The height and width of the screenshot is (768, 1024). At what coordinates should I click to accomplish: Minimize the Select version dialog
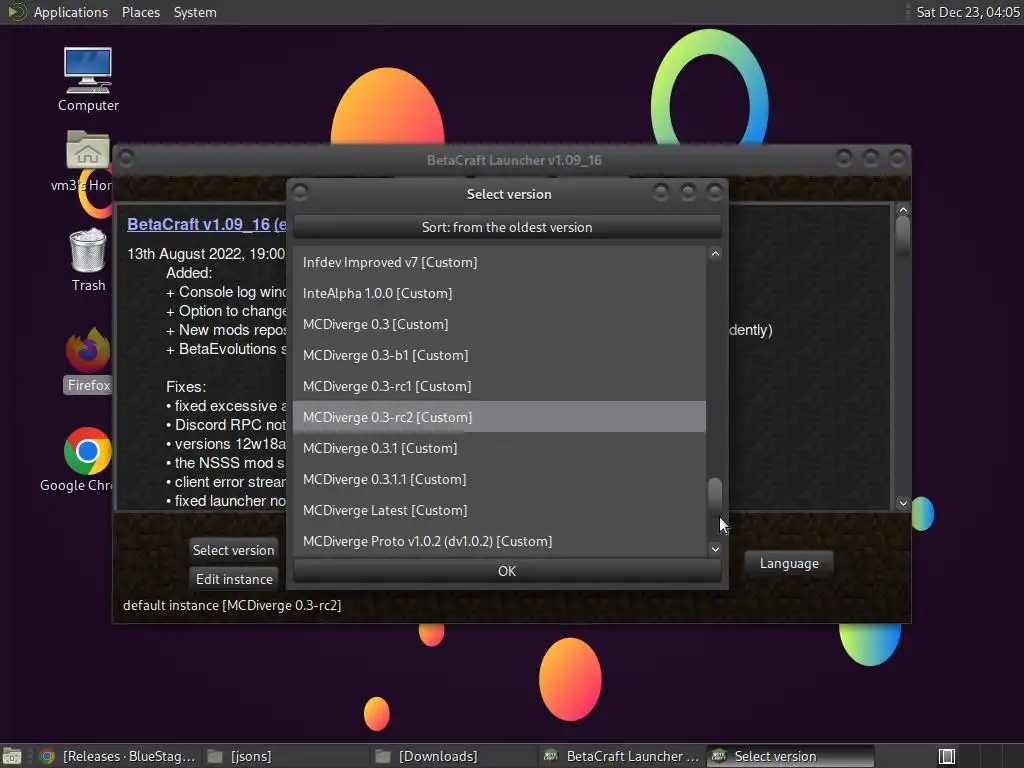661,192
